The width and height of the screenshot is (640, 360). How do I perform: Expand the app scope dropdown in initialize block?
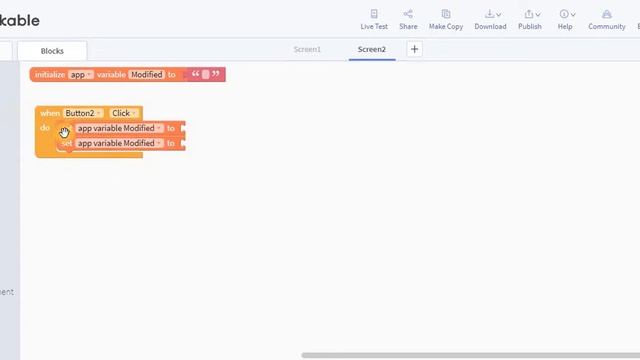click(x=81, y=75)
